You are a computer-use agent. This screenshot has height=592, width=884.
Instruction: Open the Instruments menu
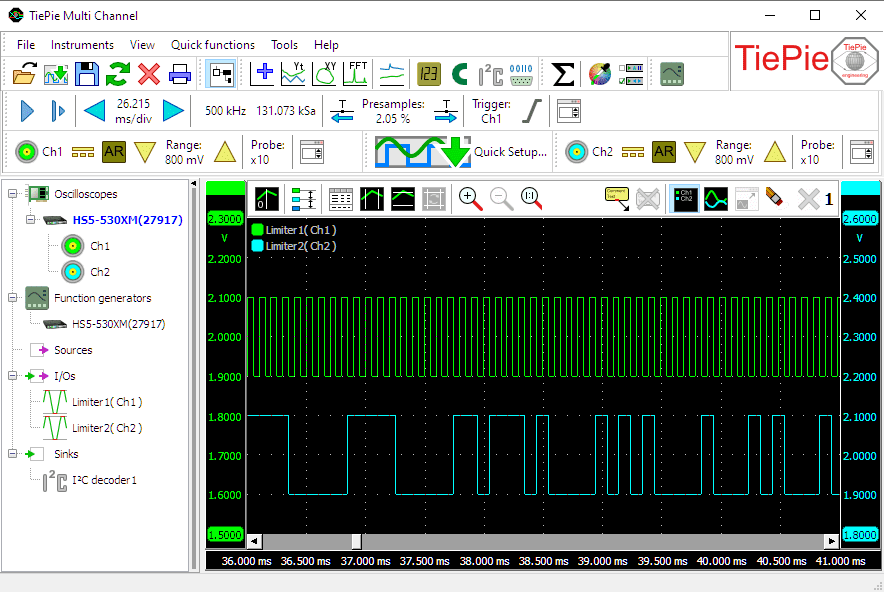[x=82, y=44]
